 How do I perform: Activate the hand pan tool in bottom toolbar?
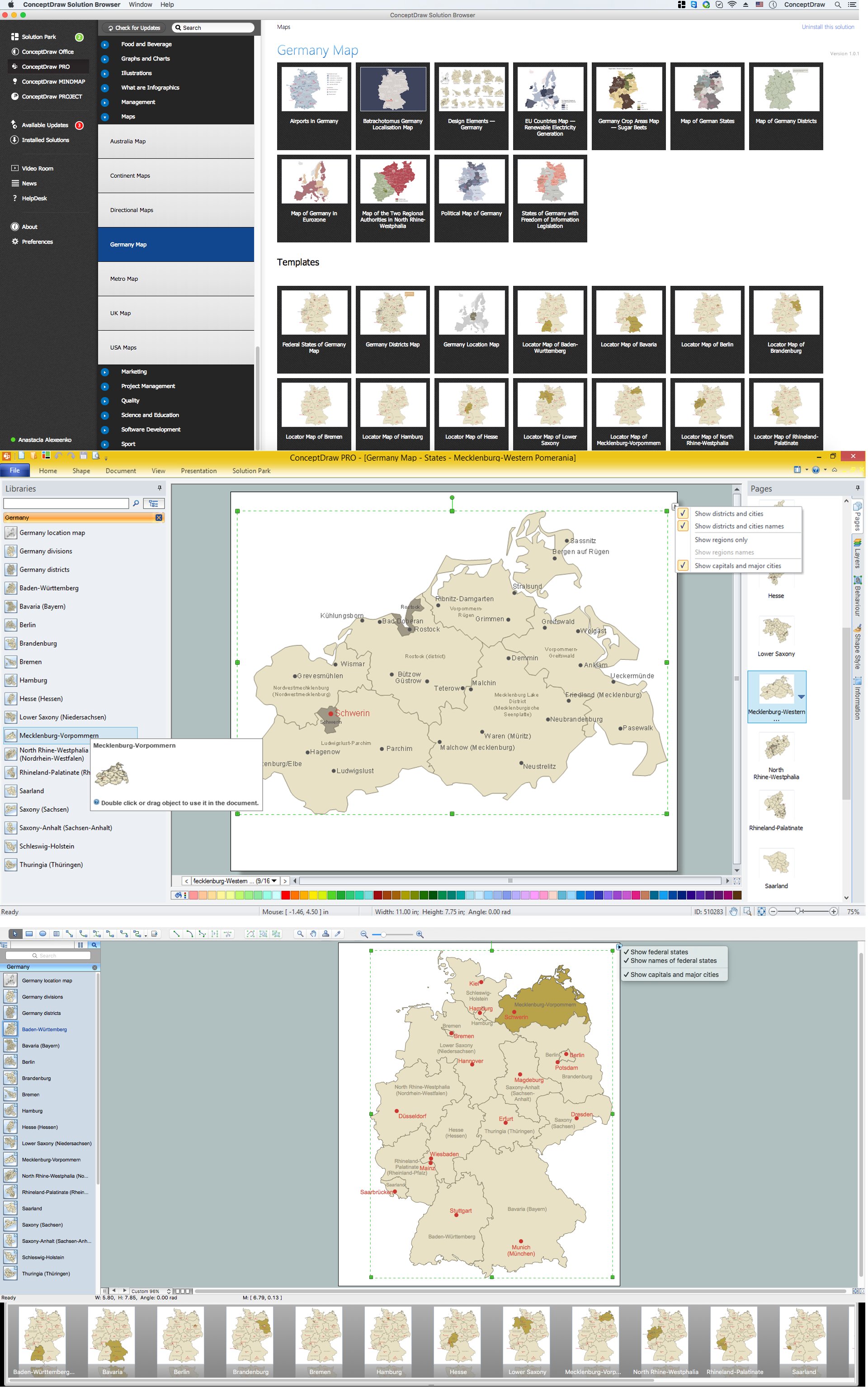point(313,933)
